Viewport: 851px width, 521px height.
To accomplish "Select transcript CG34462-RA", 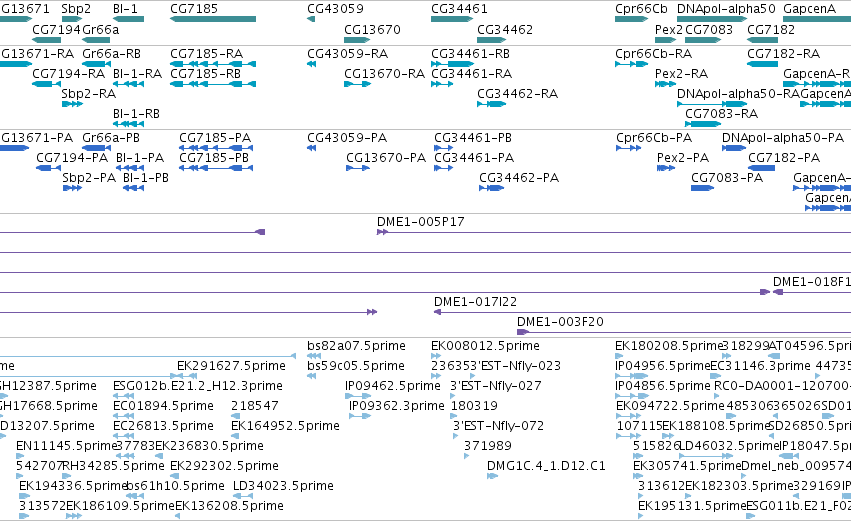I will 517,94.
